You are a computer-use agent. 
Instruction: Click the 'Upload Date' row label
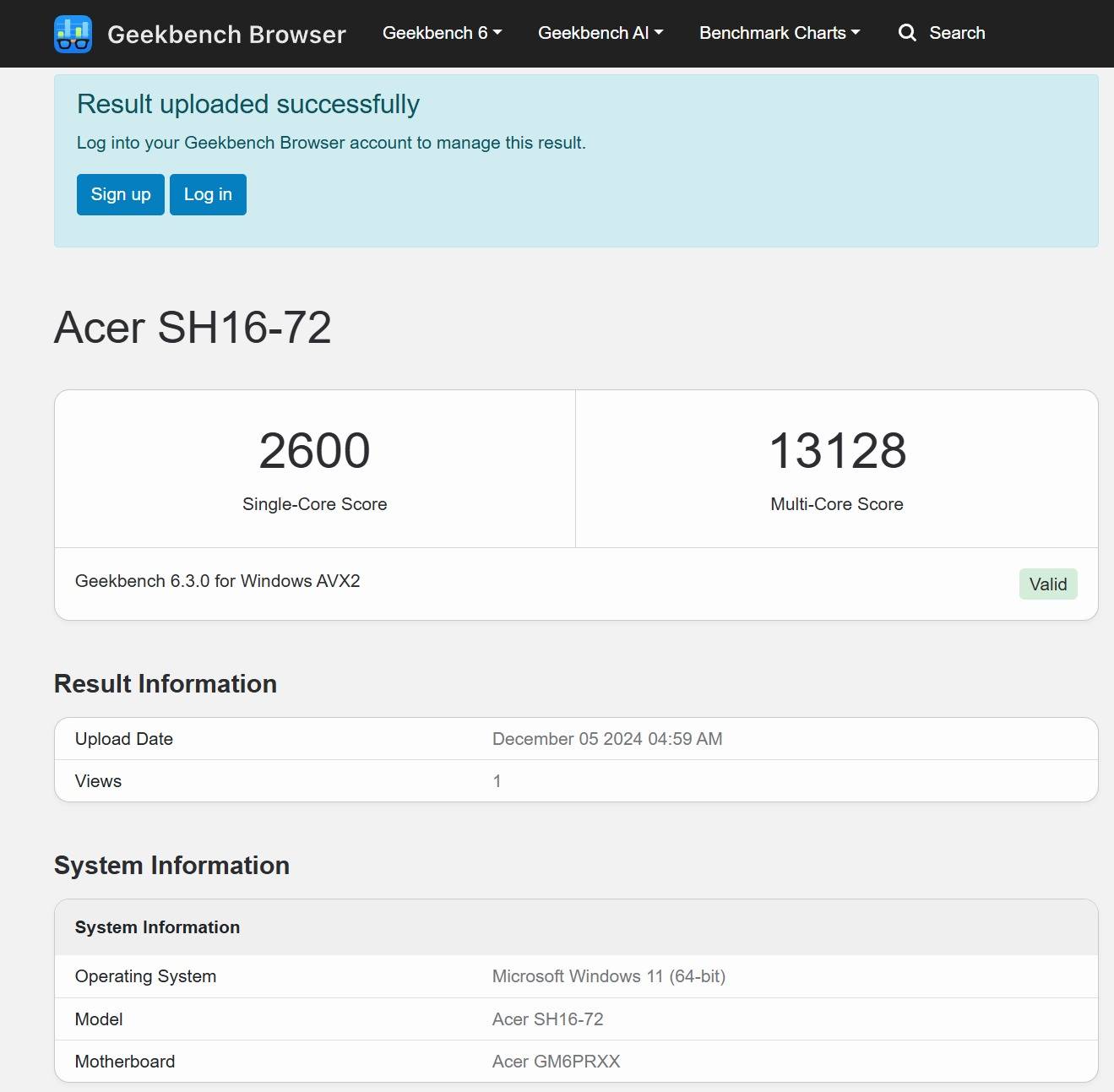click(x=124, y=739)
